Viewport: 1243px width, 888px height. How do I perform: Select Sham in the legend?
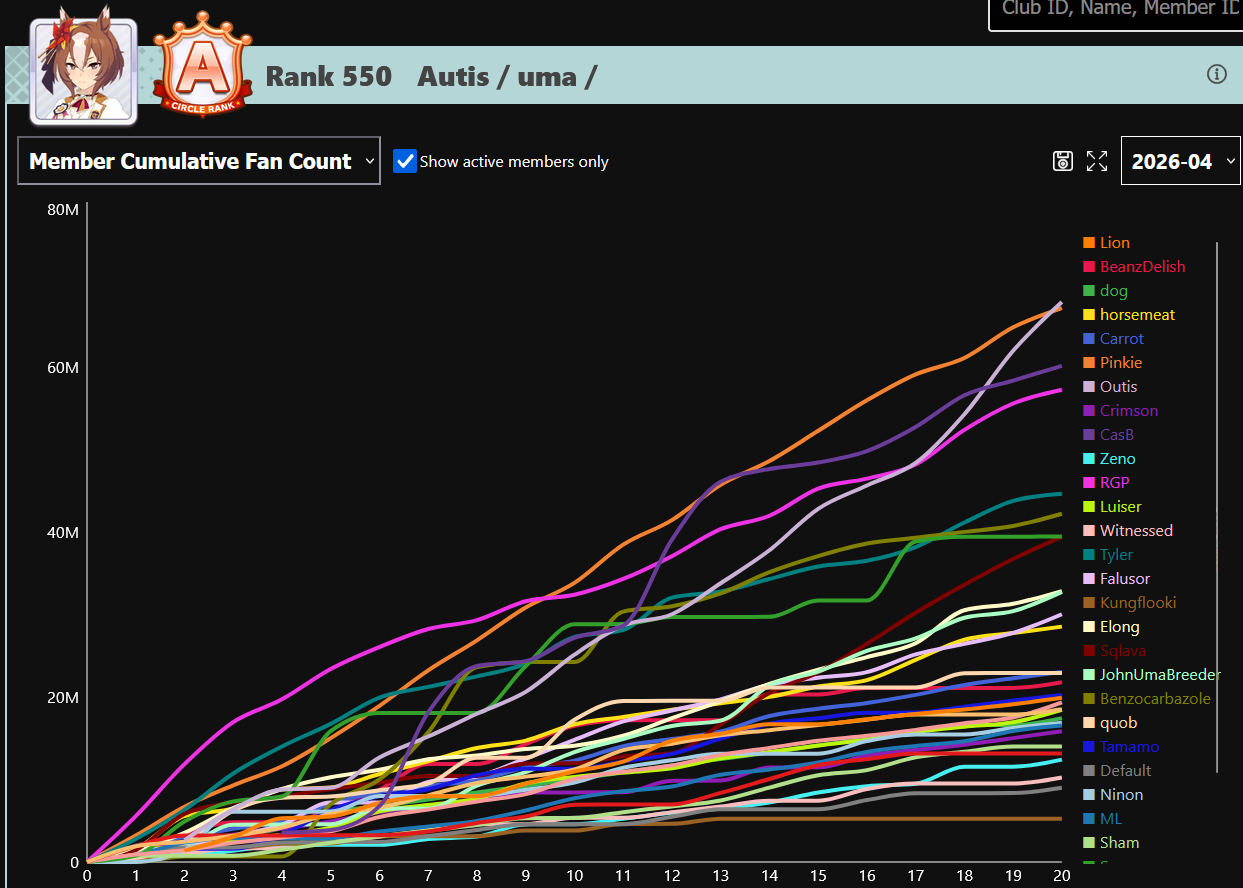click(1111, 842)
